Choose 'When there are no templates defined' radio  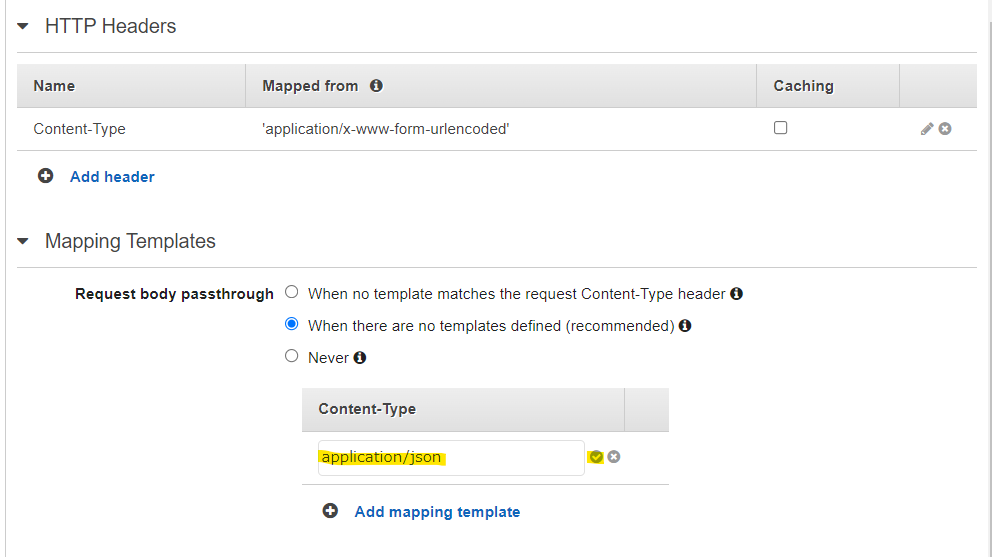292,324
